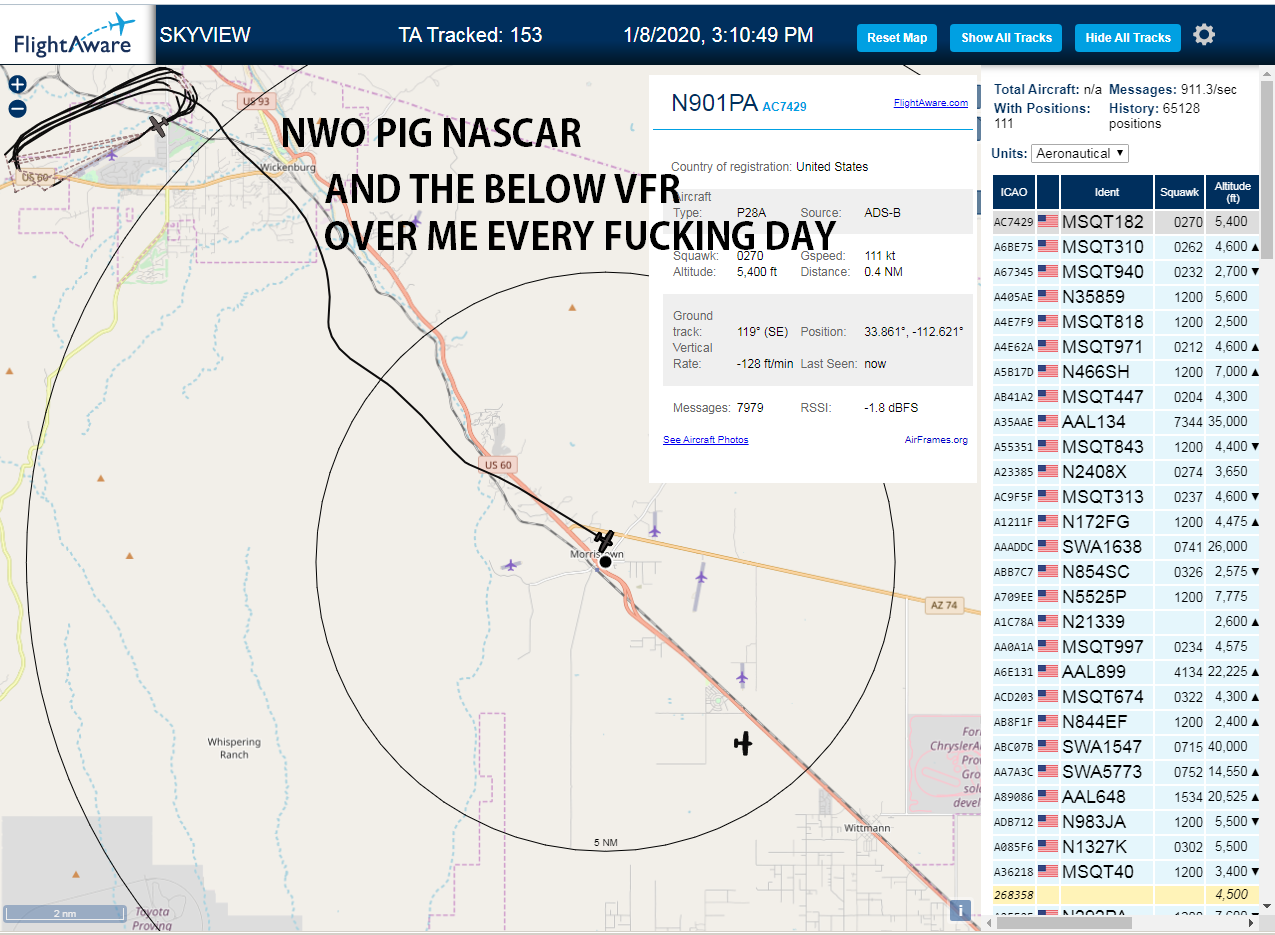The height and width of the screenshot is (935, 1275).
Task: Zoom in with the map plus button
Action: pyautogui.click(x=17, y=85)
